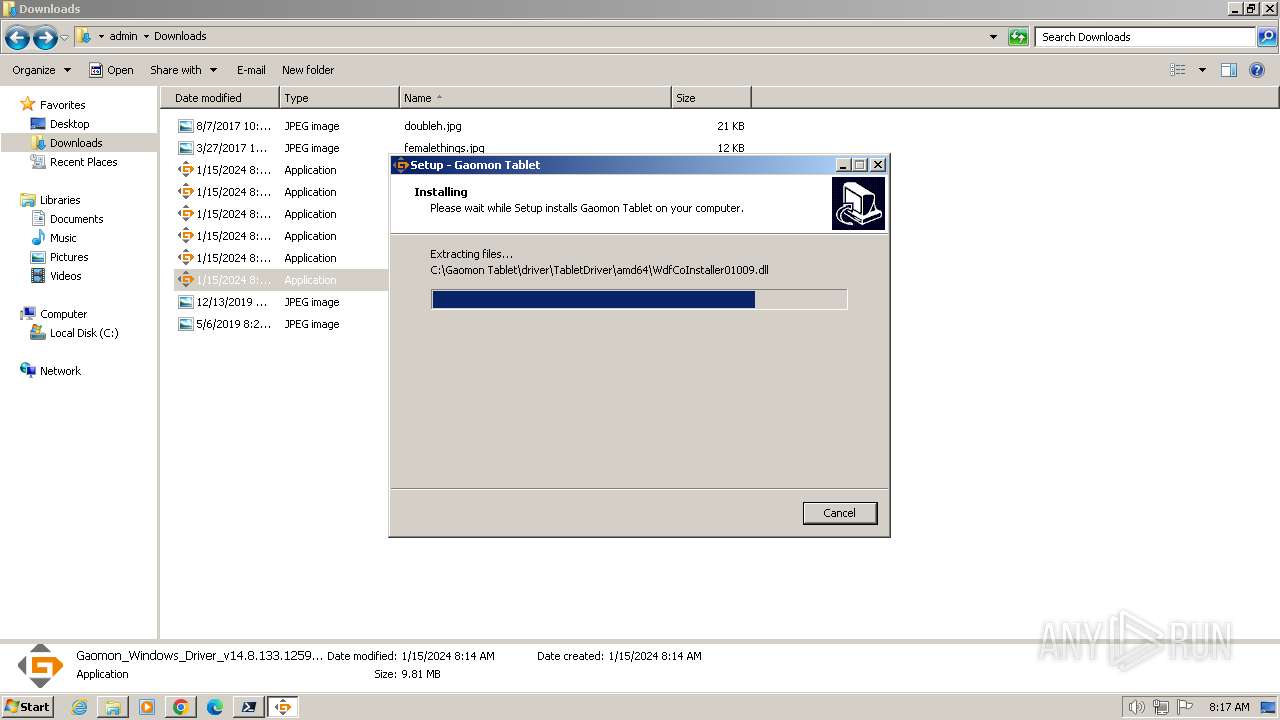Click the setup computer image icon
Image resolution: width=1280 pixels, height=720 pixels.
click(x=858, y=204)
